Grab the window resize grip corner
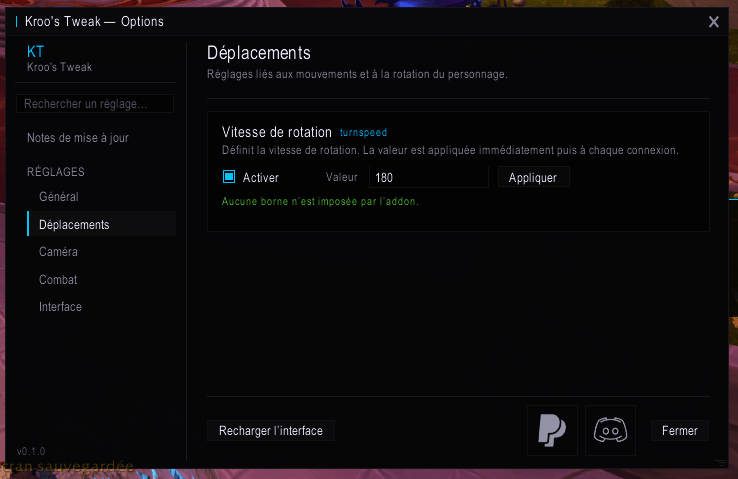The height and width of the screenshot is (479, 738). pos(721,463)
